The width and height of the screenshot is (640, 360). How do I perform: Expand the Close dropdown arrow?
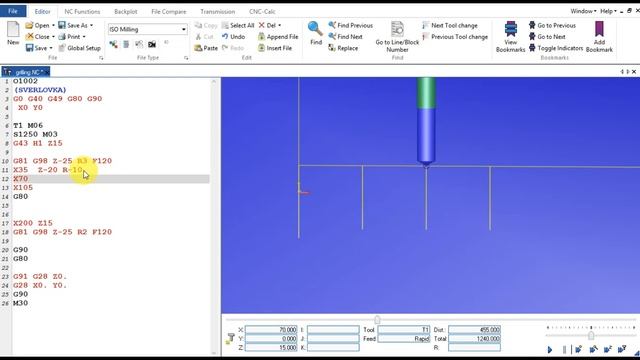pyautogui.click(x=53, y=37)
